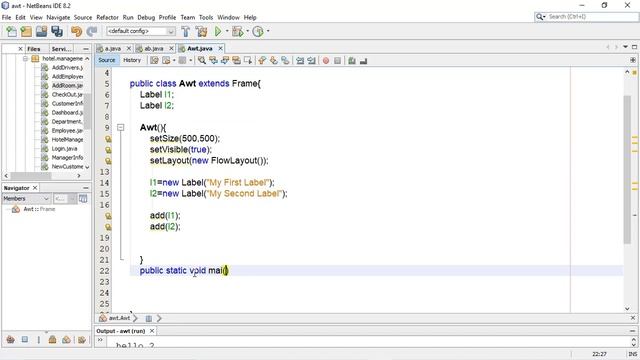This screenshot has height=360, width=640.
Task: Click the Save All toolbar icon
Action: click(x=57, y=31)
